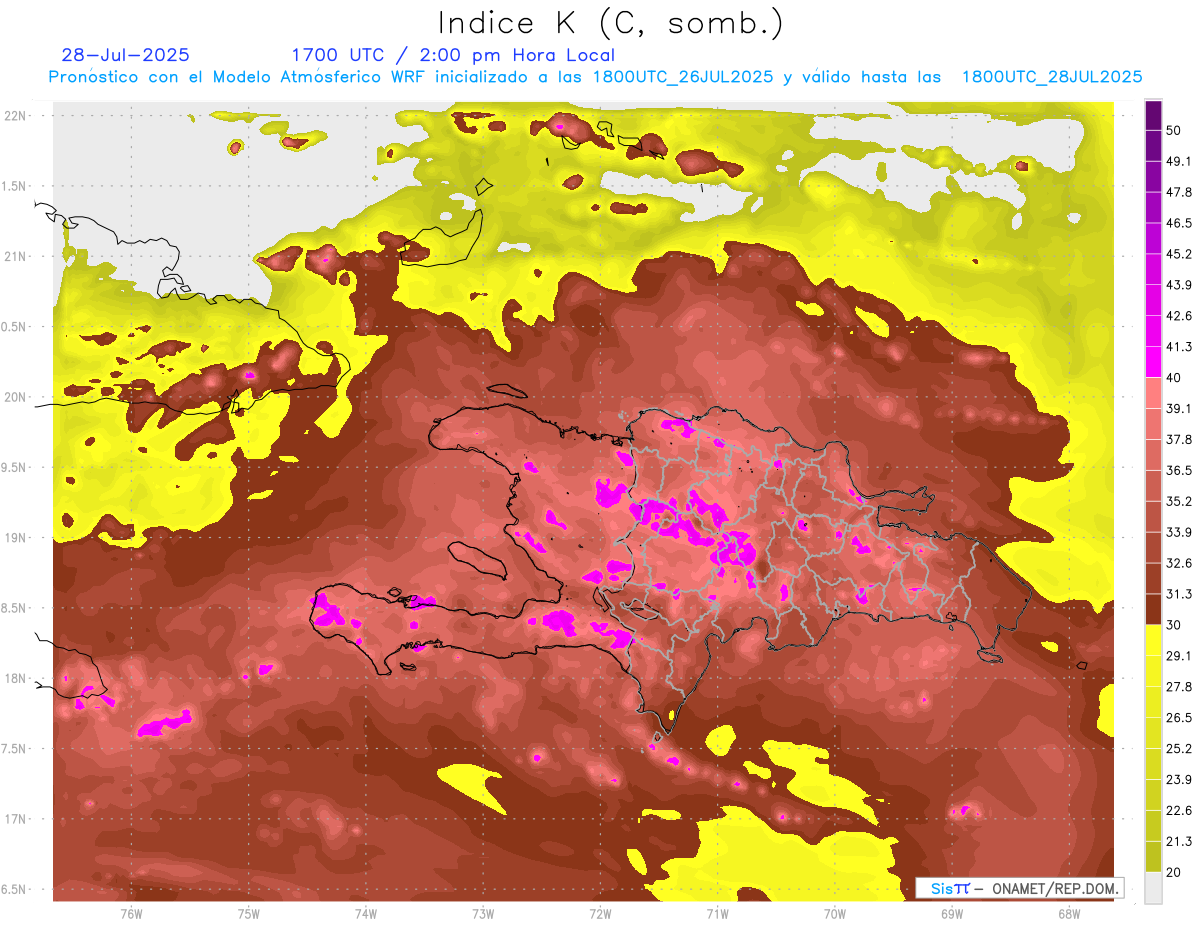1200x927 pixels.
Task: Click the '36.5' color bar value
Action: [1179, 470]
